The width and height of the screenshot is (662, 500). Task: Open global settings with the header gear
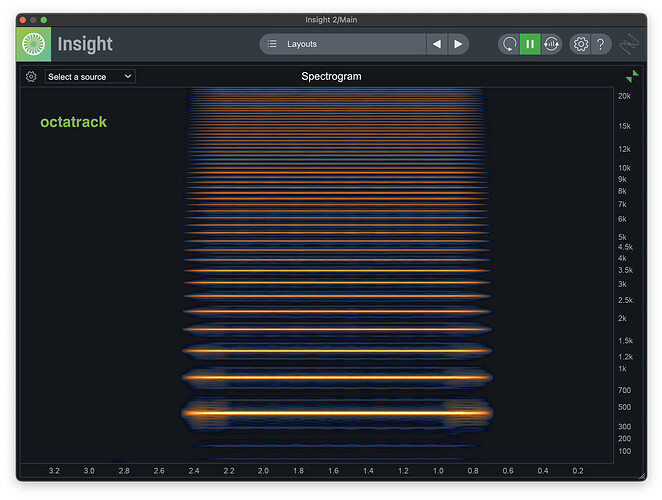click(x=580, y=44)
